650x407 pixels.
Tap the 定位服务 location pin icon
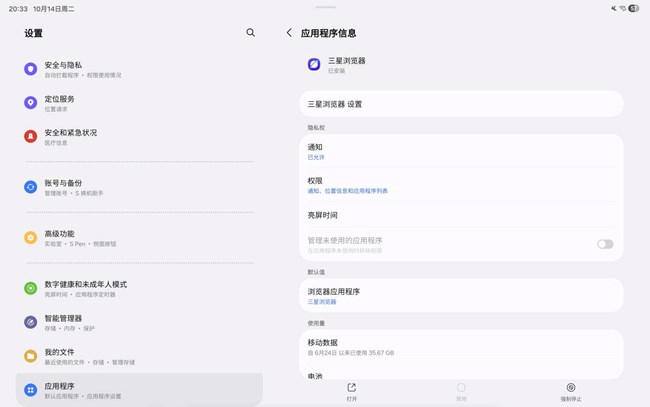point(31,103)
